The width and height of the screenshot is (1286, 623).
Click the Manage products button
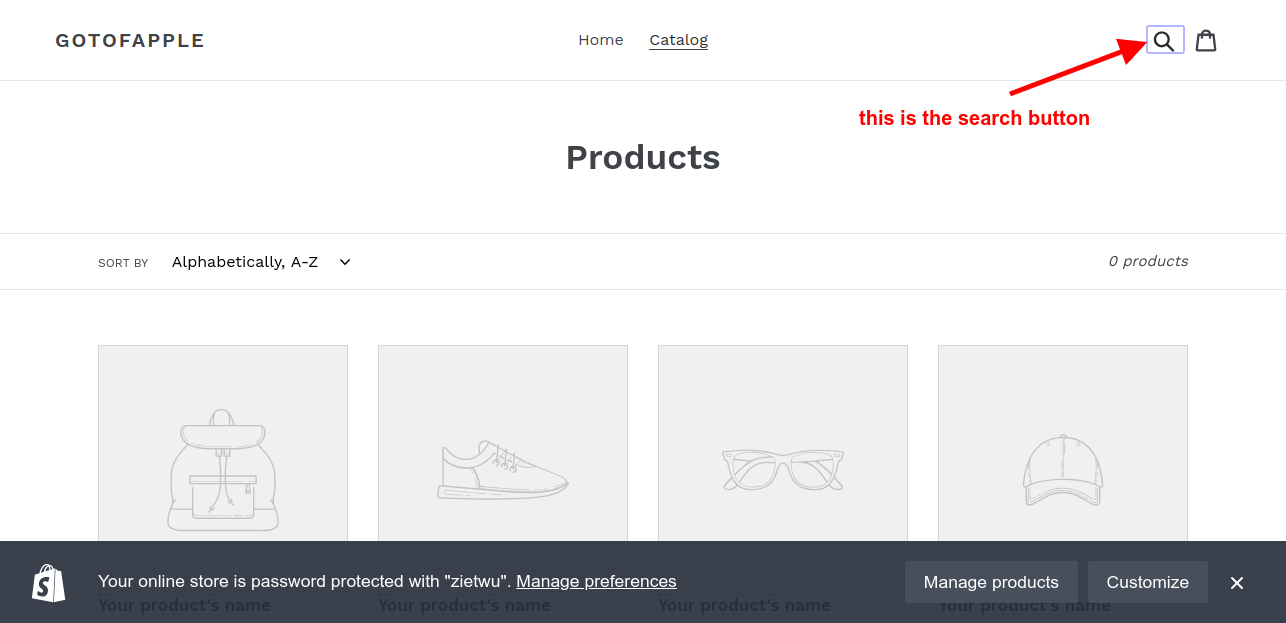[991, 582]
